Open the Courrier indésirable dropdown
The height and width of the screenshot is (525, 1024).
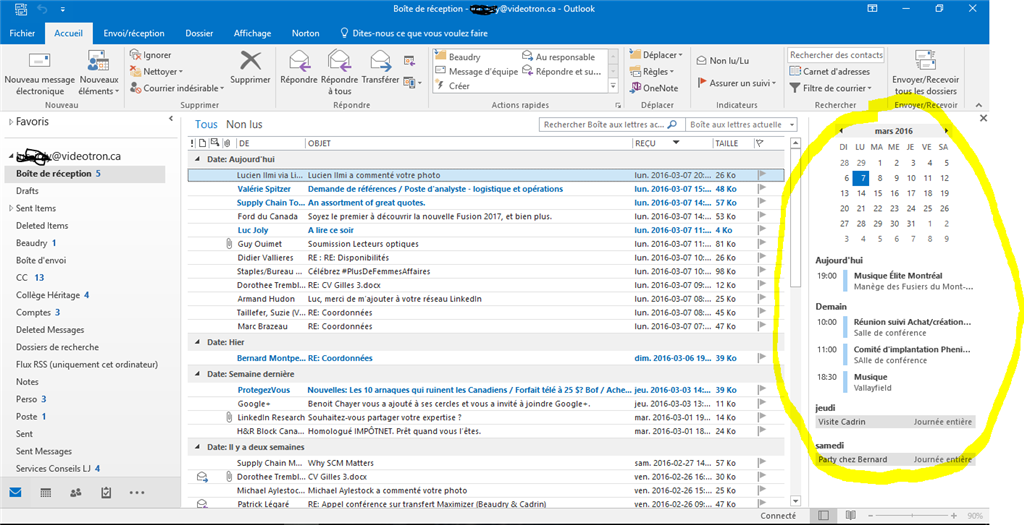click(x=176, y=88)
